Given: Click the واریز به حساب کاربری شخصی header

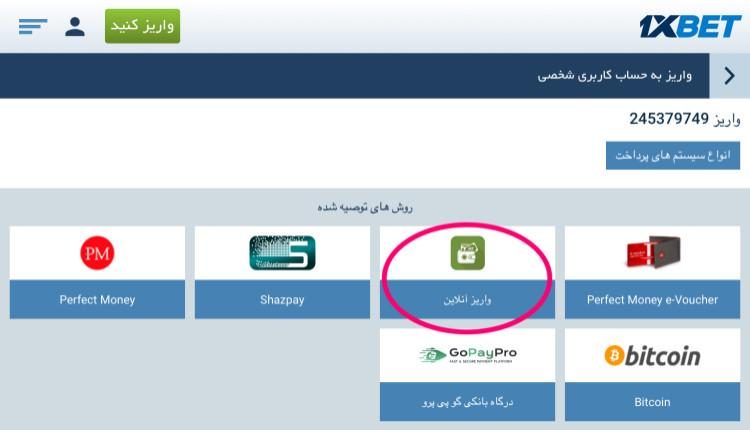Looking at the screenshot, I should click(x=615, y=76).
